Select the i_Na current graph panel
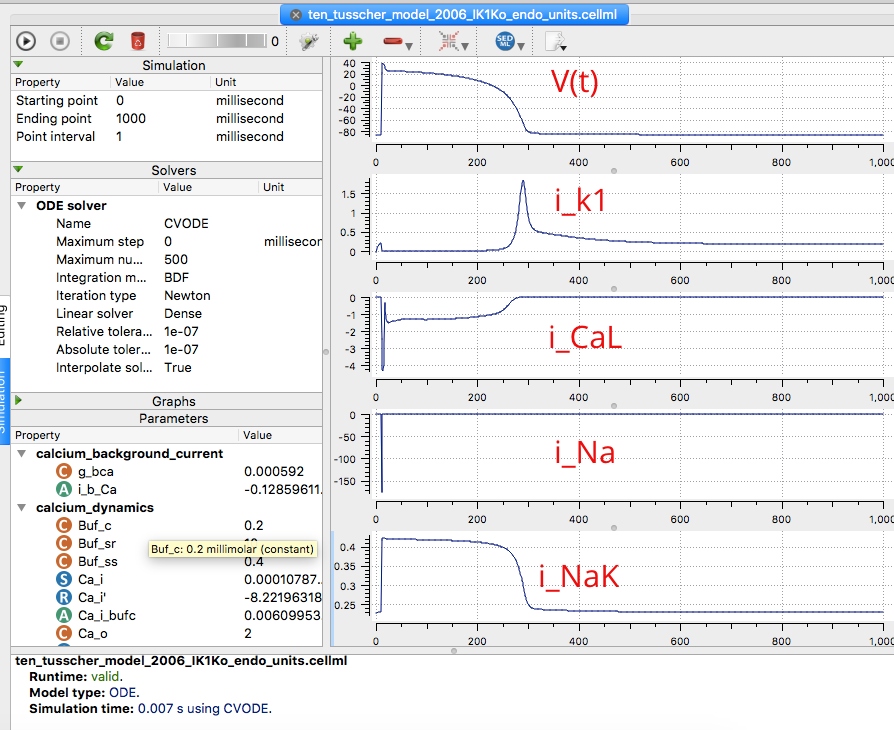The image size is (894, 730). pyautogui.click(x=613, y=467)
